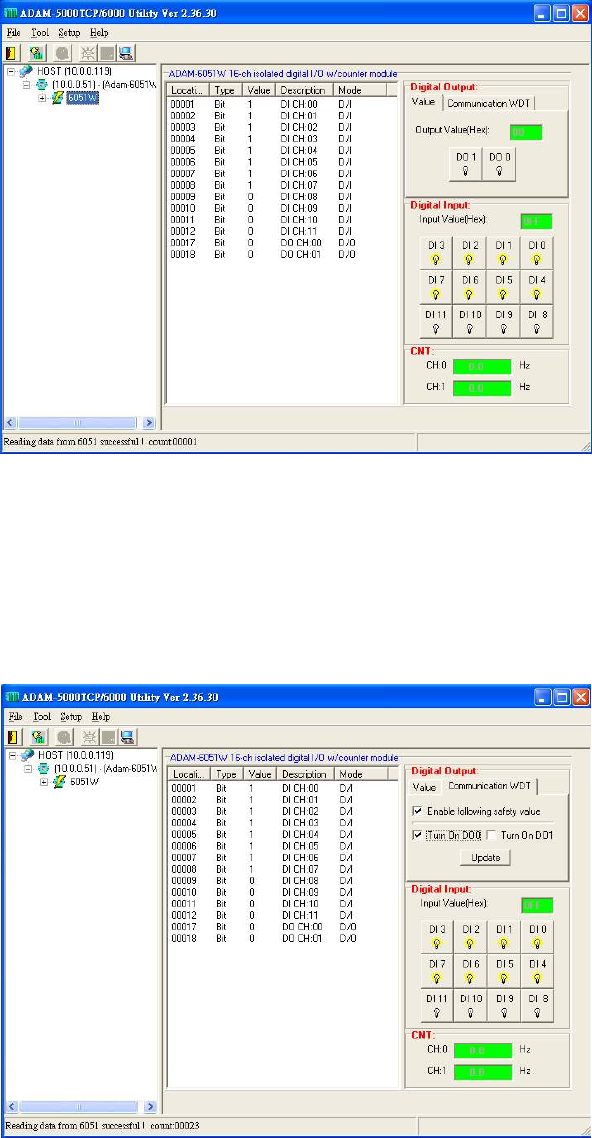Expand 6051W node in count:00001 window
This screenshot has width=592, height=1138.
(43, 98)
